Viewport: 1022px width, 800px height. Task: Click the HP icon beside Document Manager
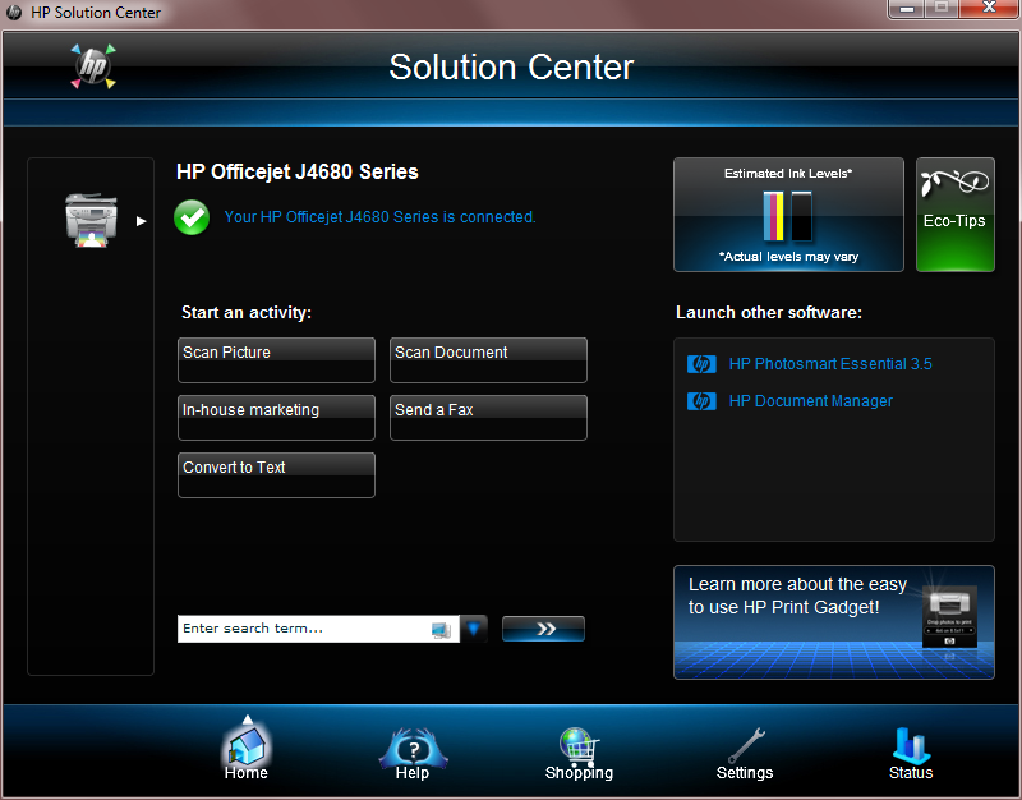pos(701,400)
